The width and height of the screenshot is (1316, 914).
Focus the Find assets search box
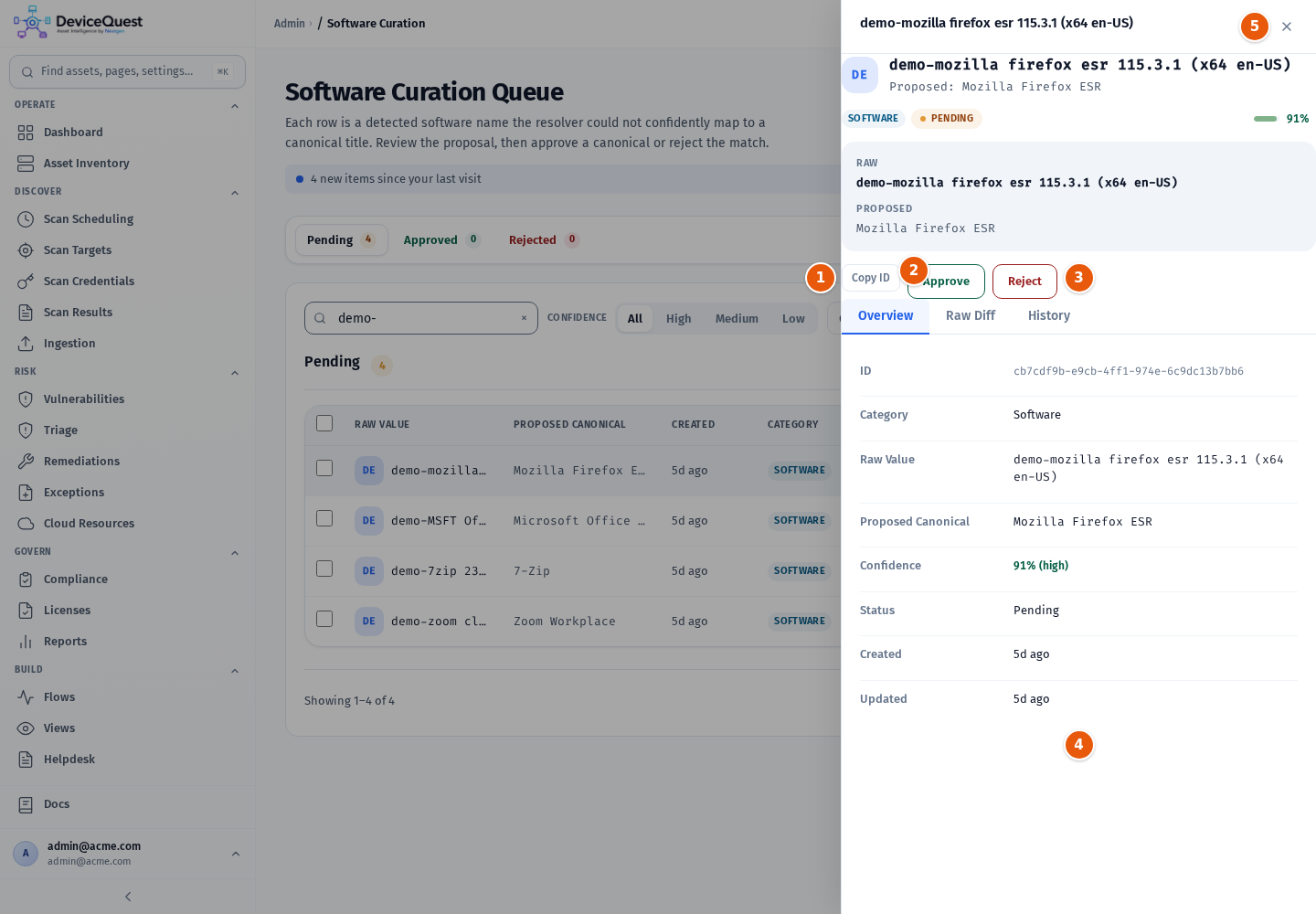click(x=127, y=71)
